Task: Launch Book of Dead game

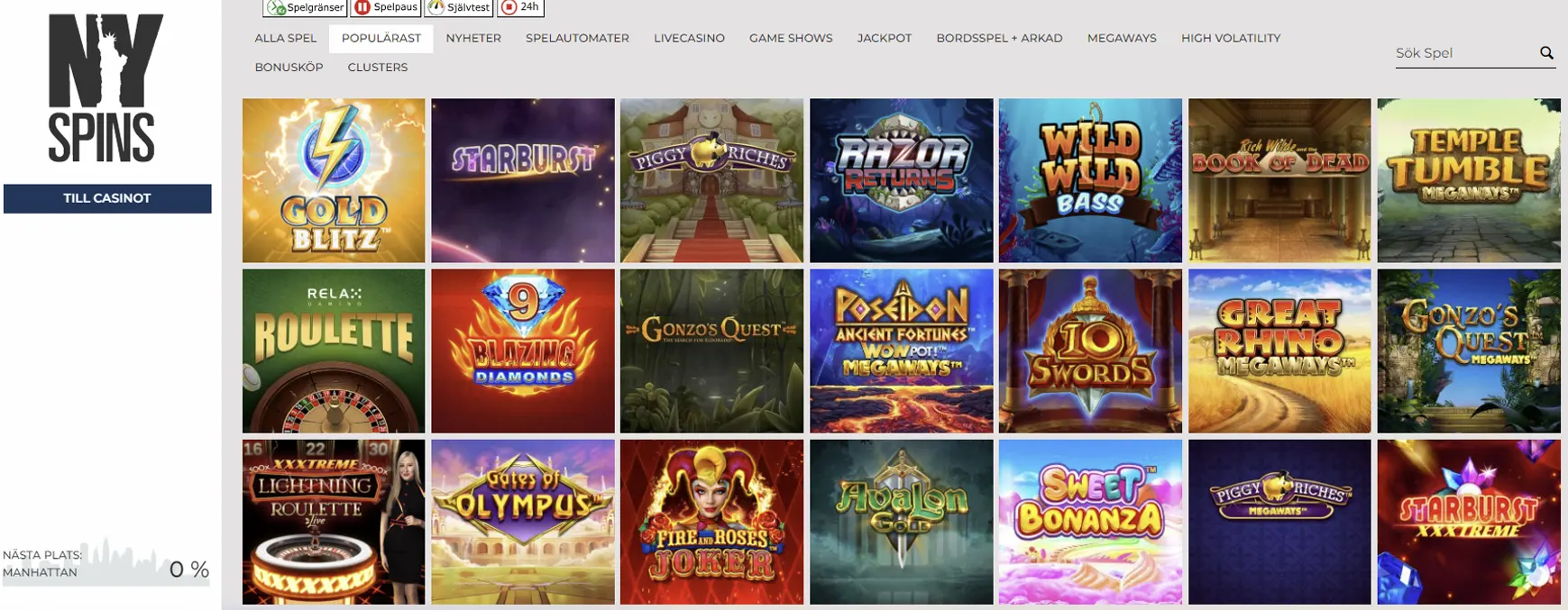Action: 1279,180
